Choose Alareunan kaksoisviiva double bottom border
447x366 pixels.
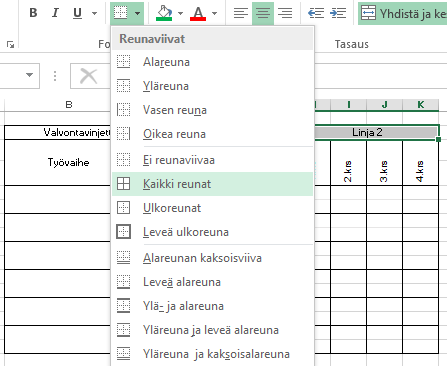pos(212,258)
